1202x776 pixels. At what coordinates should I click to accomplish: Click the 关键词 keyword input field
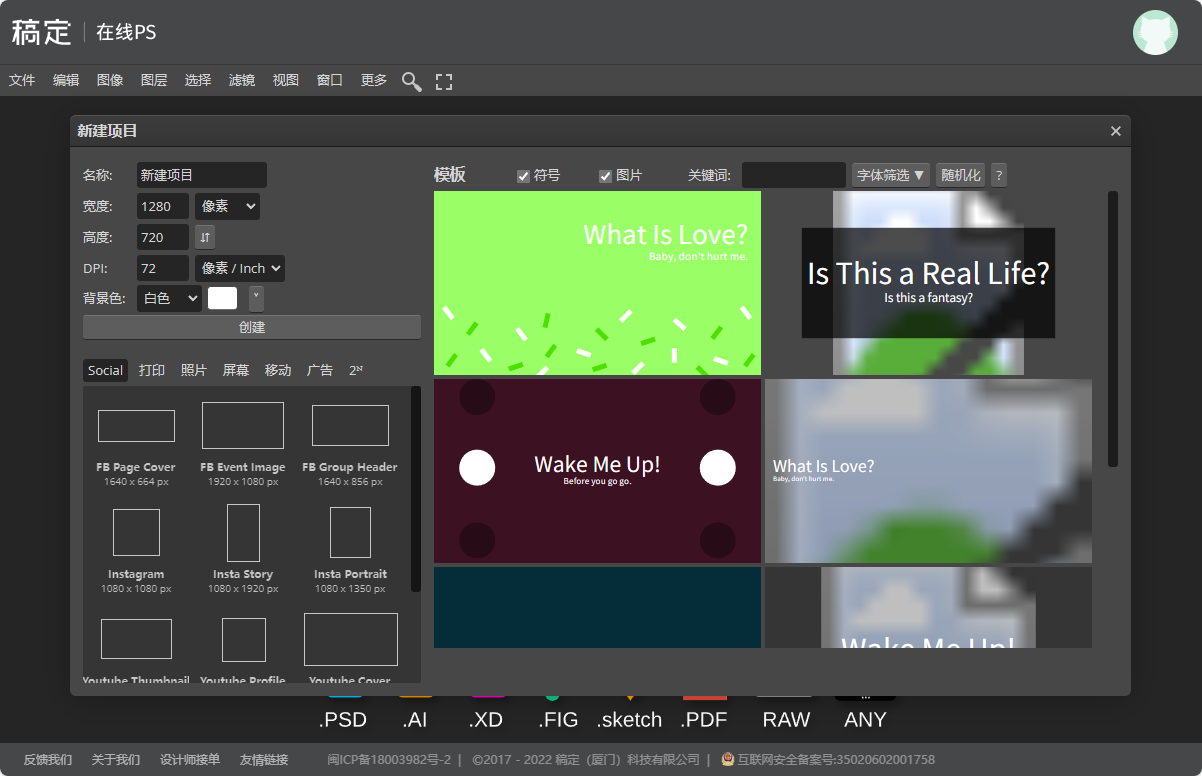(x=793, y=175)
